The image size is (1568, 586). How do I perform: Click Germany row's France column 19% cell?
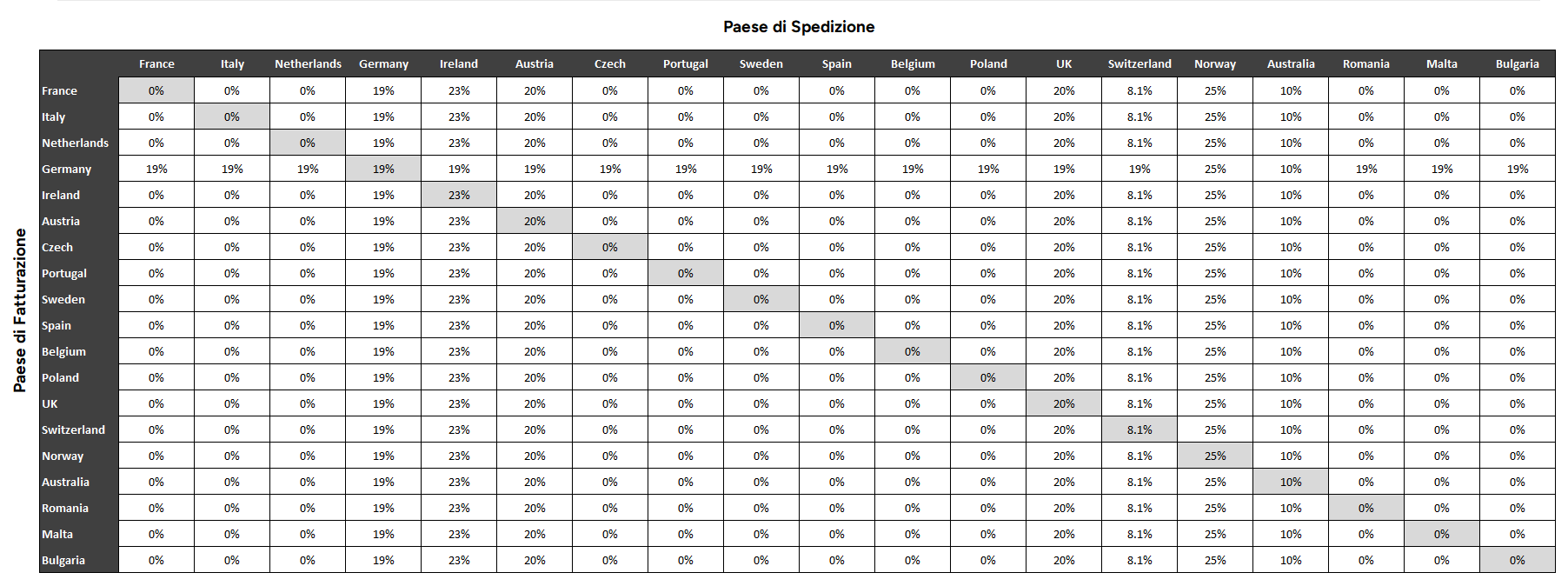(156, 169)
